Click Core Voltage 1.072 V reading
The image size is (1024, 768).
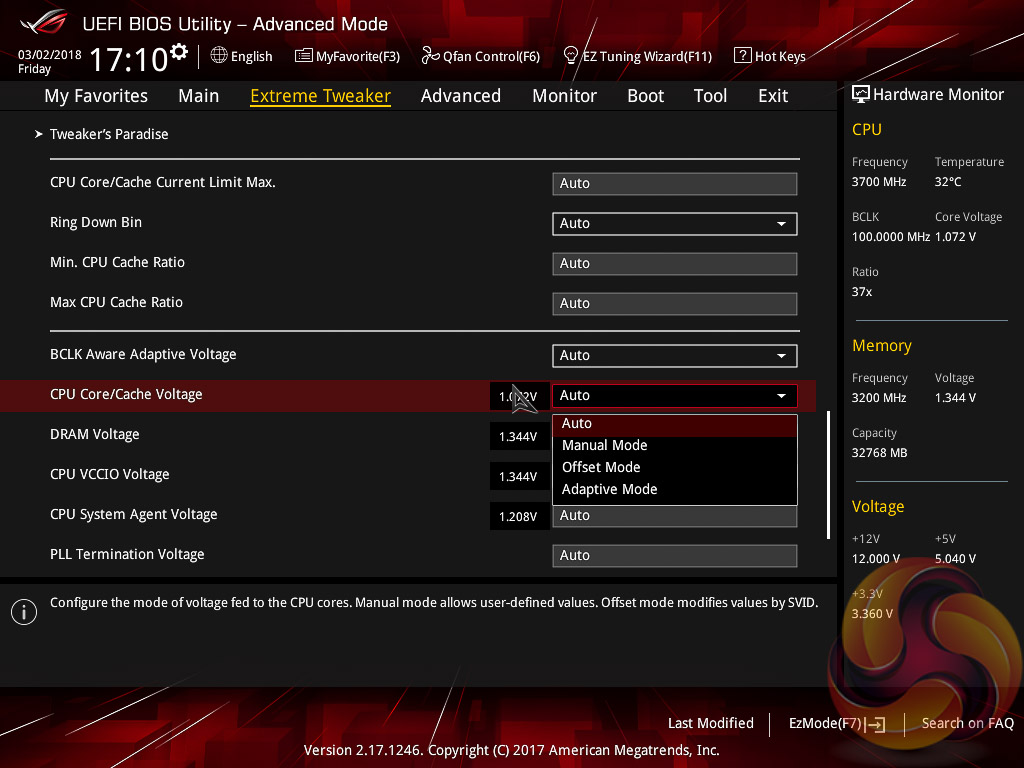point(955,237)
